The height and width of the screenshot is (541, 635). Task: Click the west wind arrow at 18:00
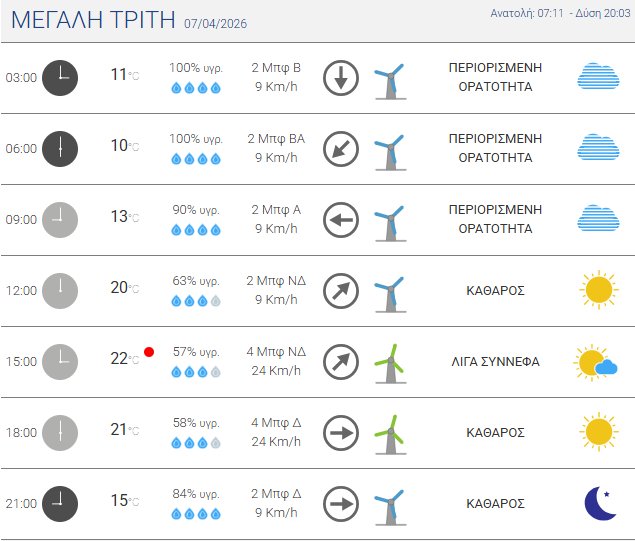(341, 433)
